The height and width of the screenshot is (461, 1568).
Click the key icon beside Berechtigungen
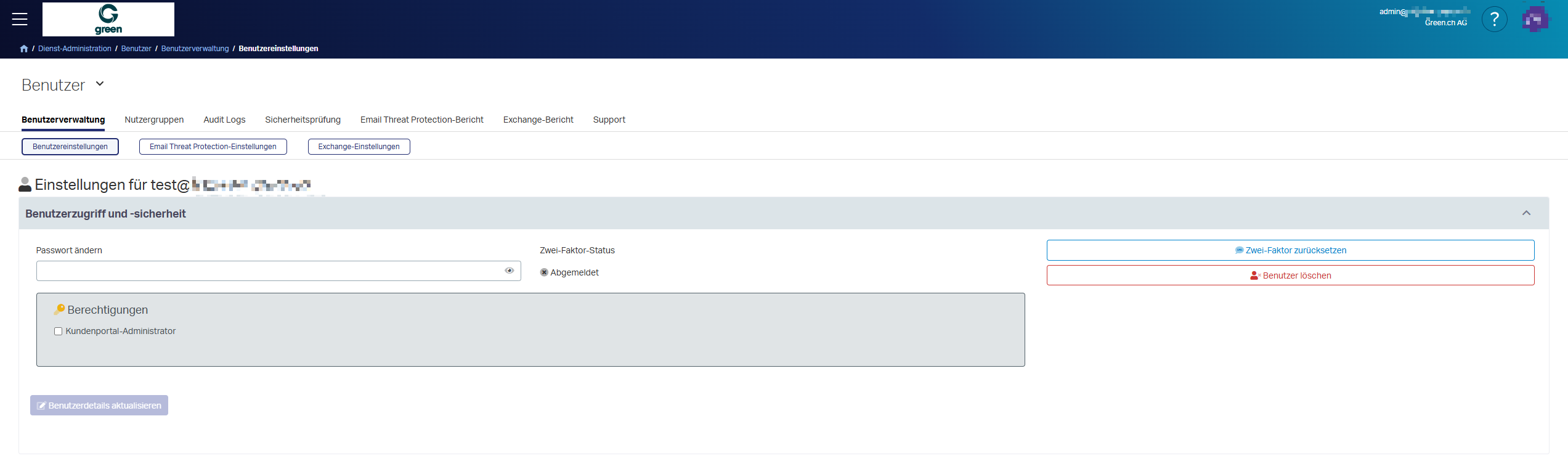point(59,309)
